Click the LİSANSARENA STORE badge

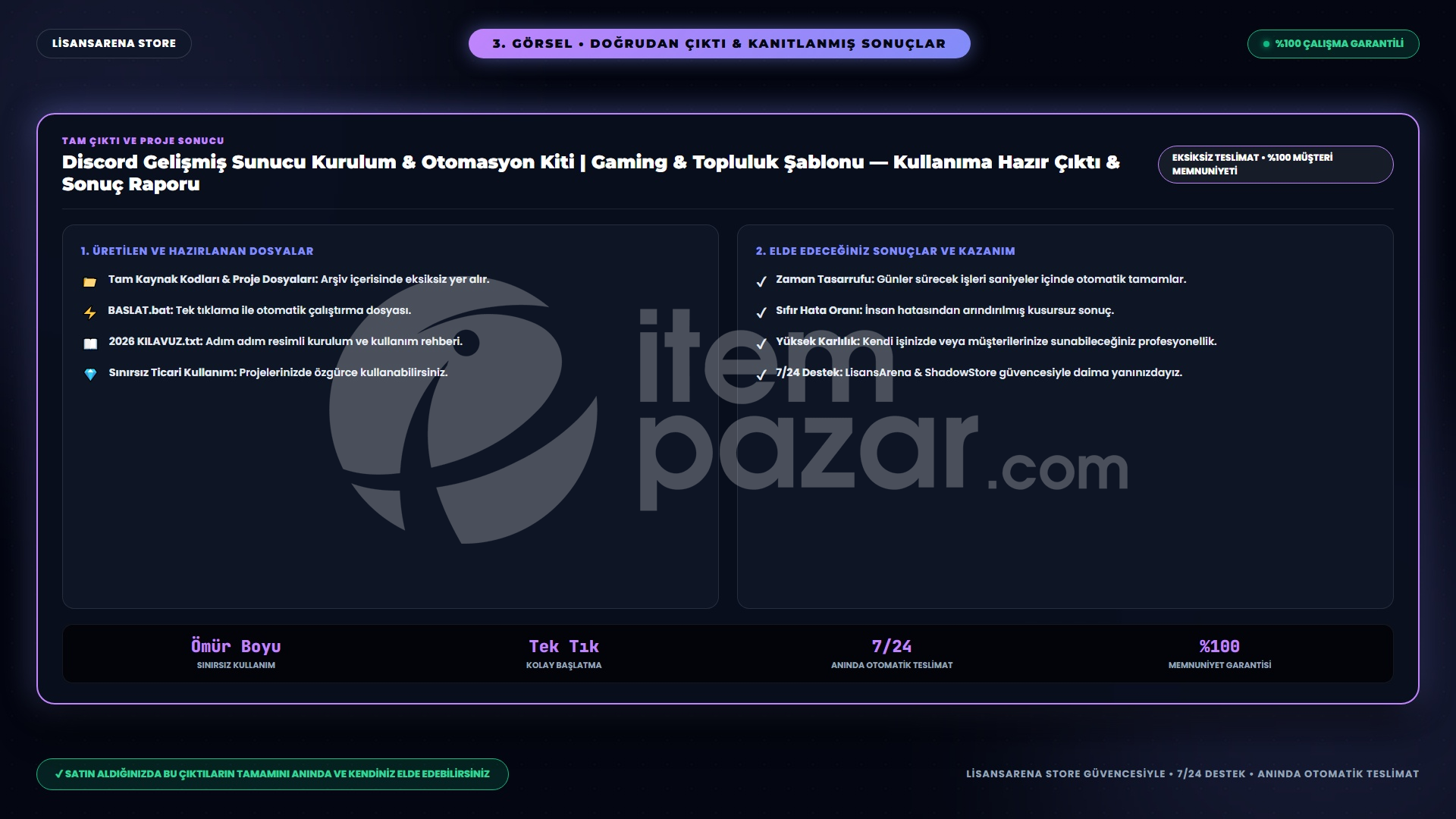tap(114, 43)
